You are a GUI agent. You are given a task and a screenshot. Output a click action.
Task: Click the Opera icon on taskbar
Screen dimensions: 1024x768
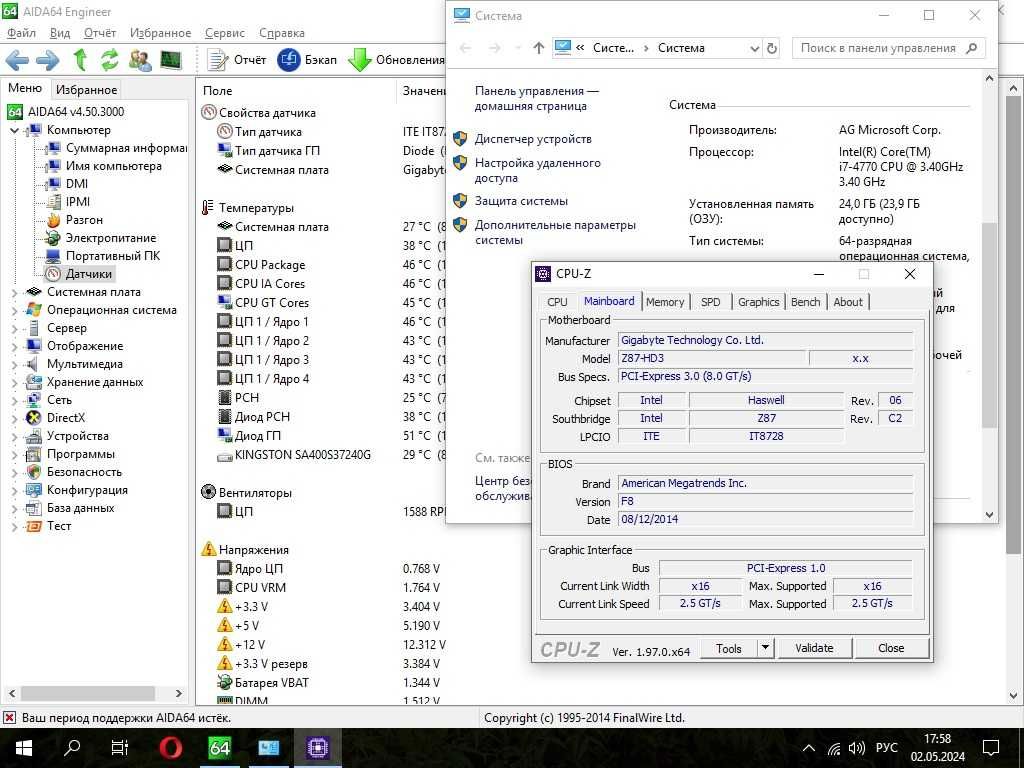(x=170, y=748)
